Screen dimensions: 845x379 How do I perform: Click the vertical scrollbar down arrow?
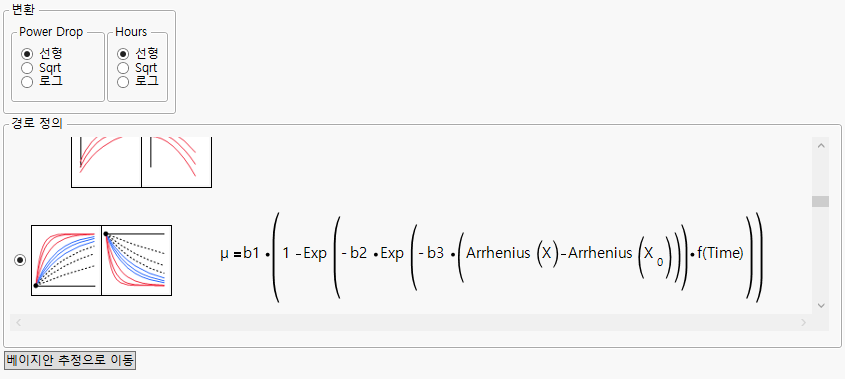(x=821, y=305)
